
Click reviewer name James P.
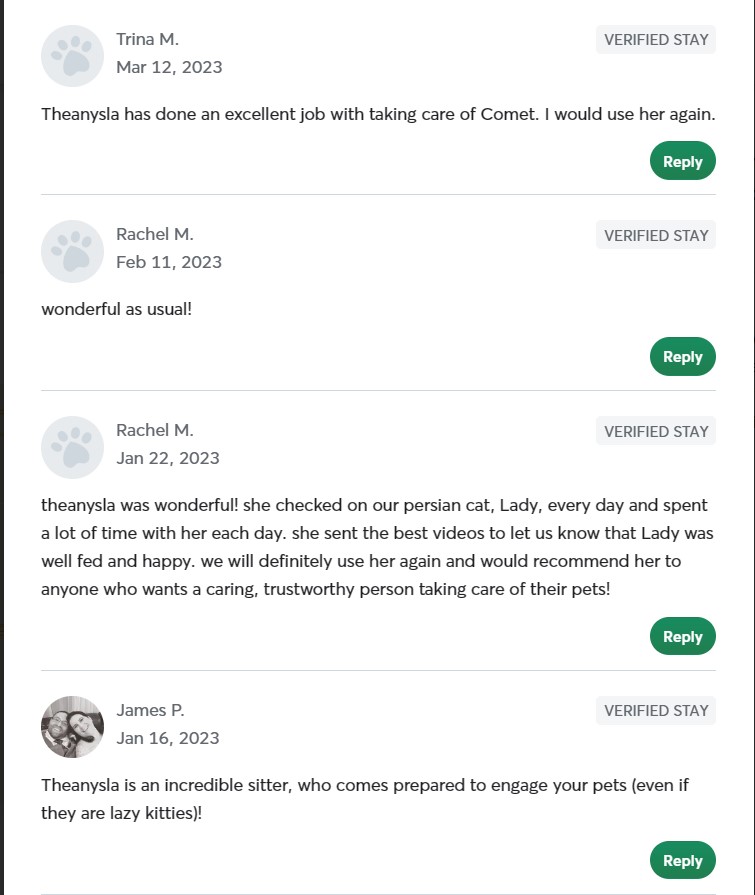tap(150, 710)
